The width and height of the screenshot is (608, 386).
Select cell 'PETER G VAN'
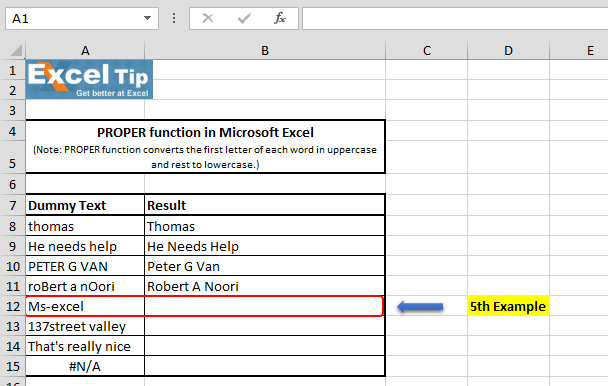(85, 266)
